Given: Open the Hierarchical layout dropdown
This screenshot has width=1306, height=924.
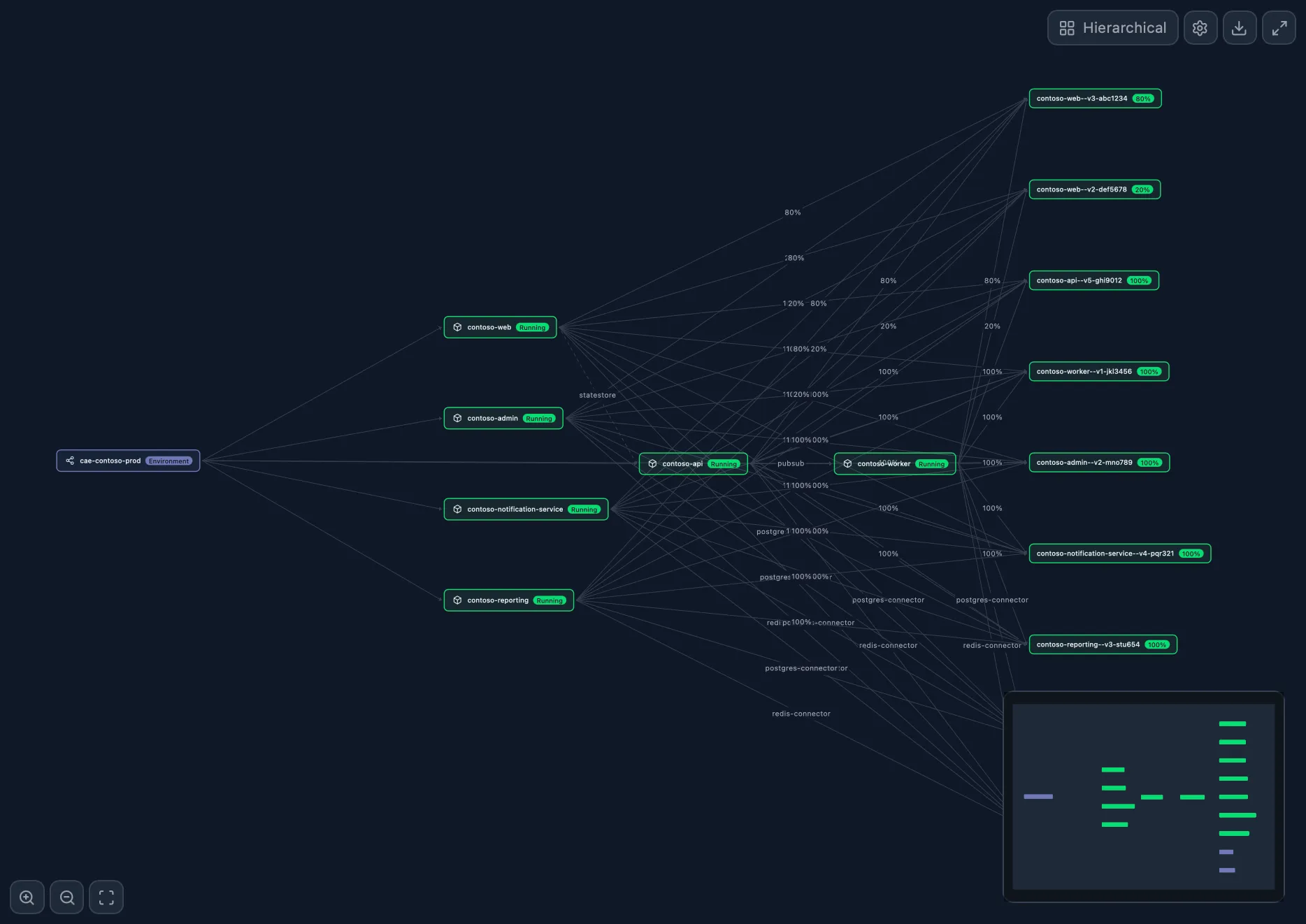Looking at the screenshot, I should point(1124,28).
